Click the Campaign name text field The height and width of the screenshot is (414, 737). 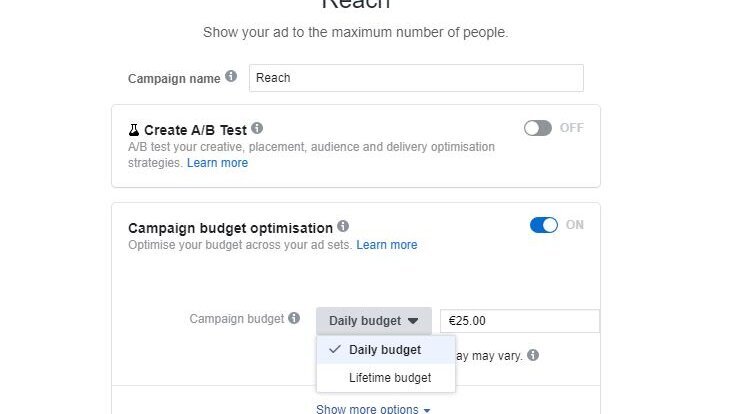click(x=416, y=78)
